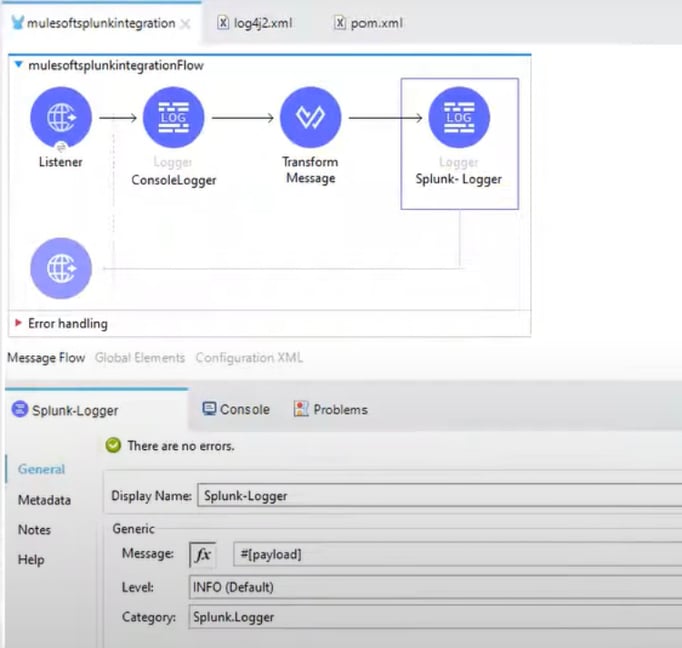This screenshot has width=682, height=648.
Task: Click the faded response globe icon
Action: coord(61,268)
